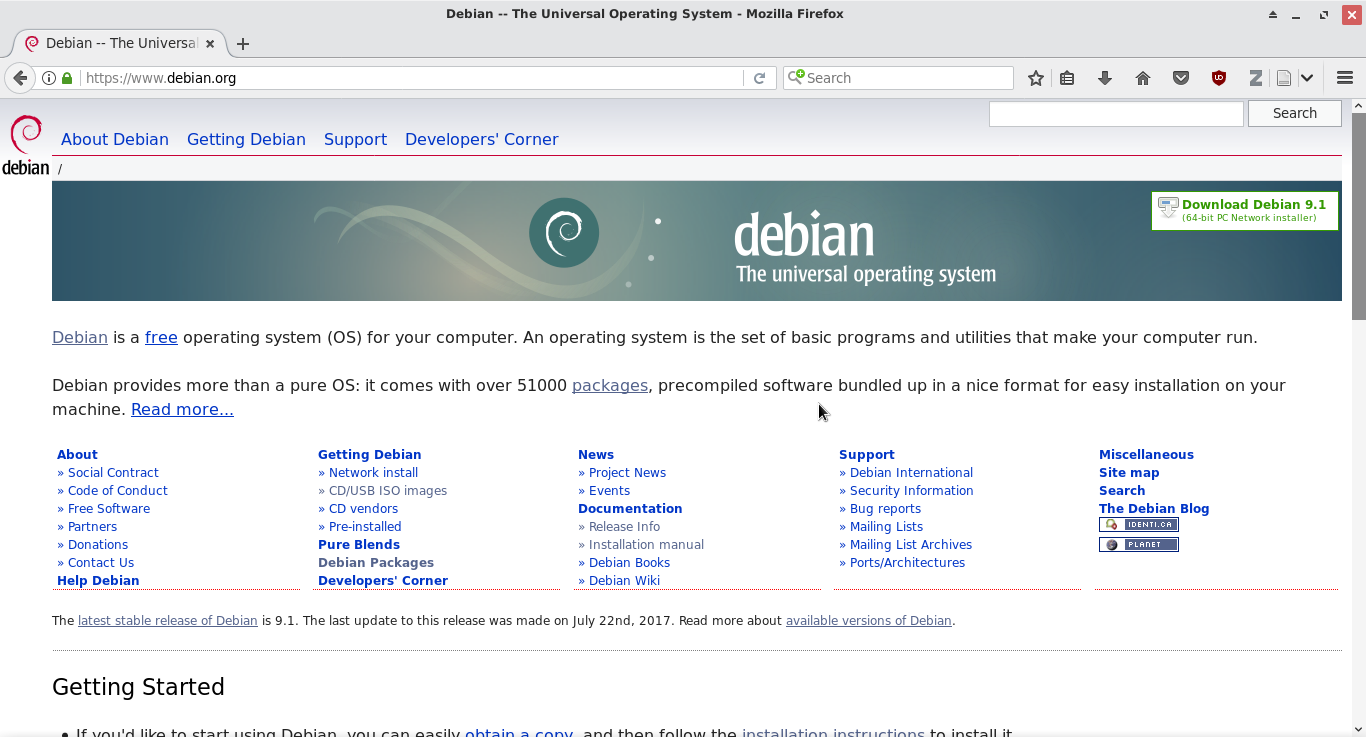Open Site map link
This screenshot has width=1366, height=737.
point(1129,473)
